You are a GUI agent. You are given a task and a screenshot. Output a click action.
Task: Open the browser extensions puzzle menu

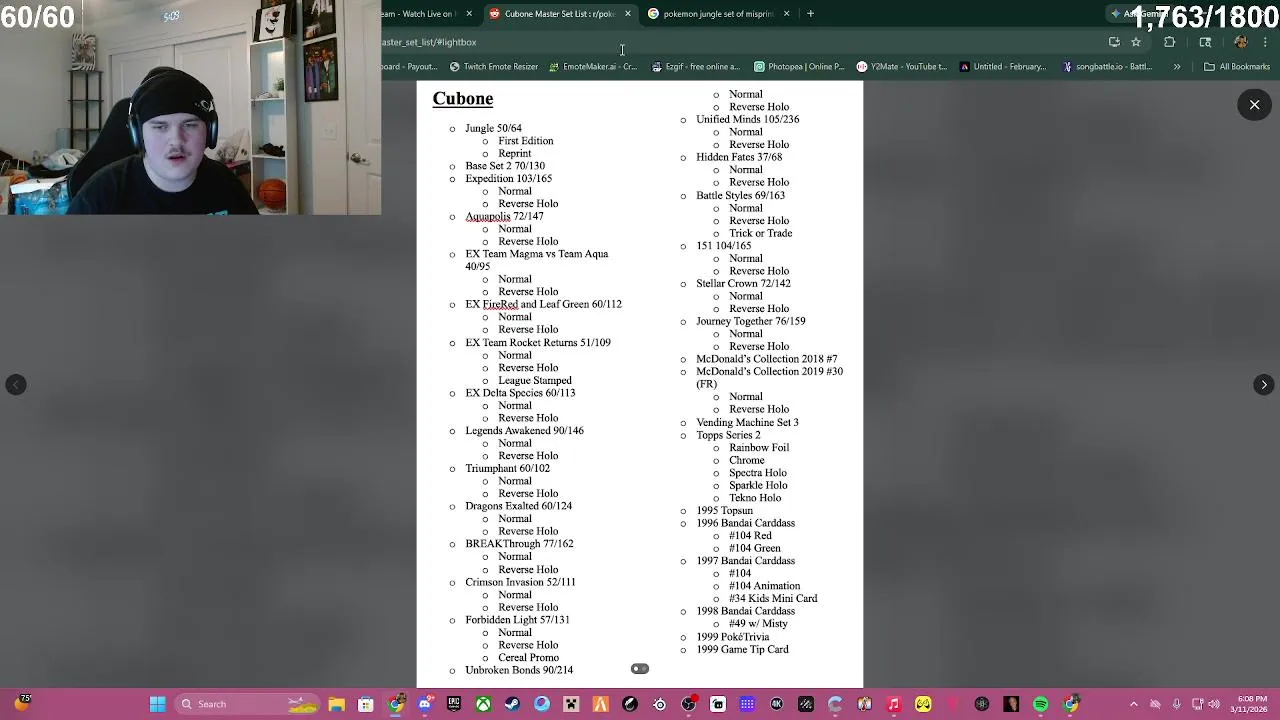[x=1169, y=42]
